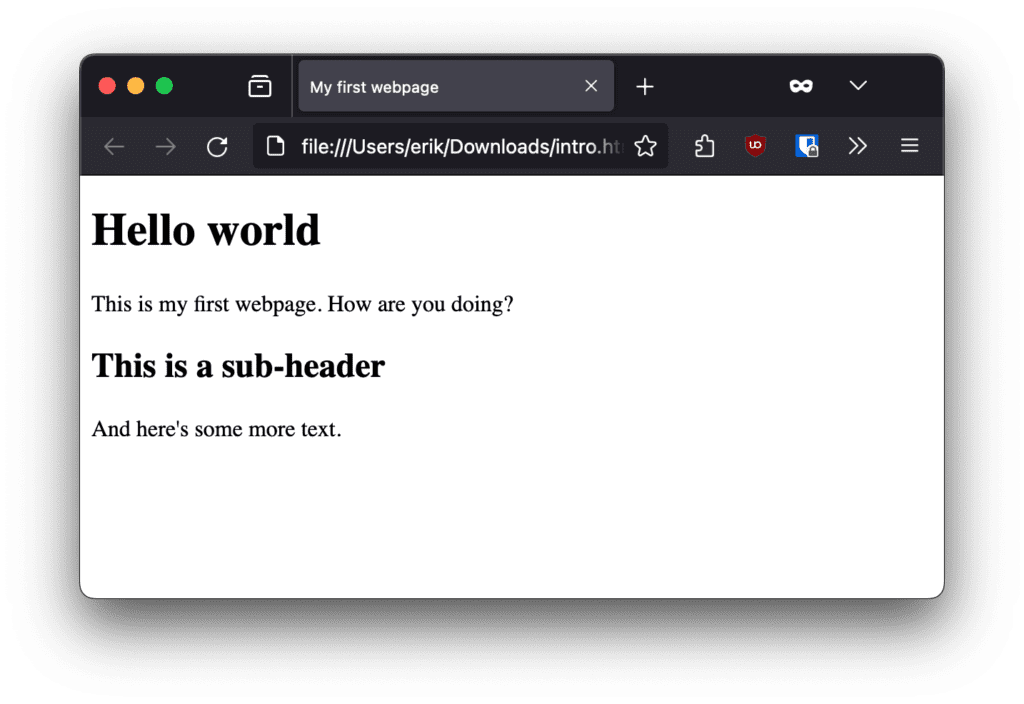Open the hamburger application menu
Viewport: 1024px width, 704px height.
909,147
